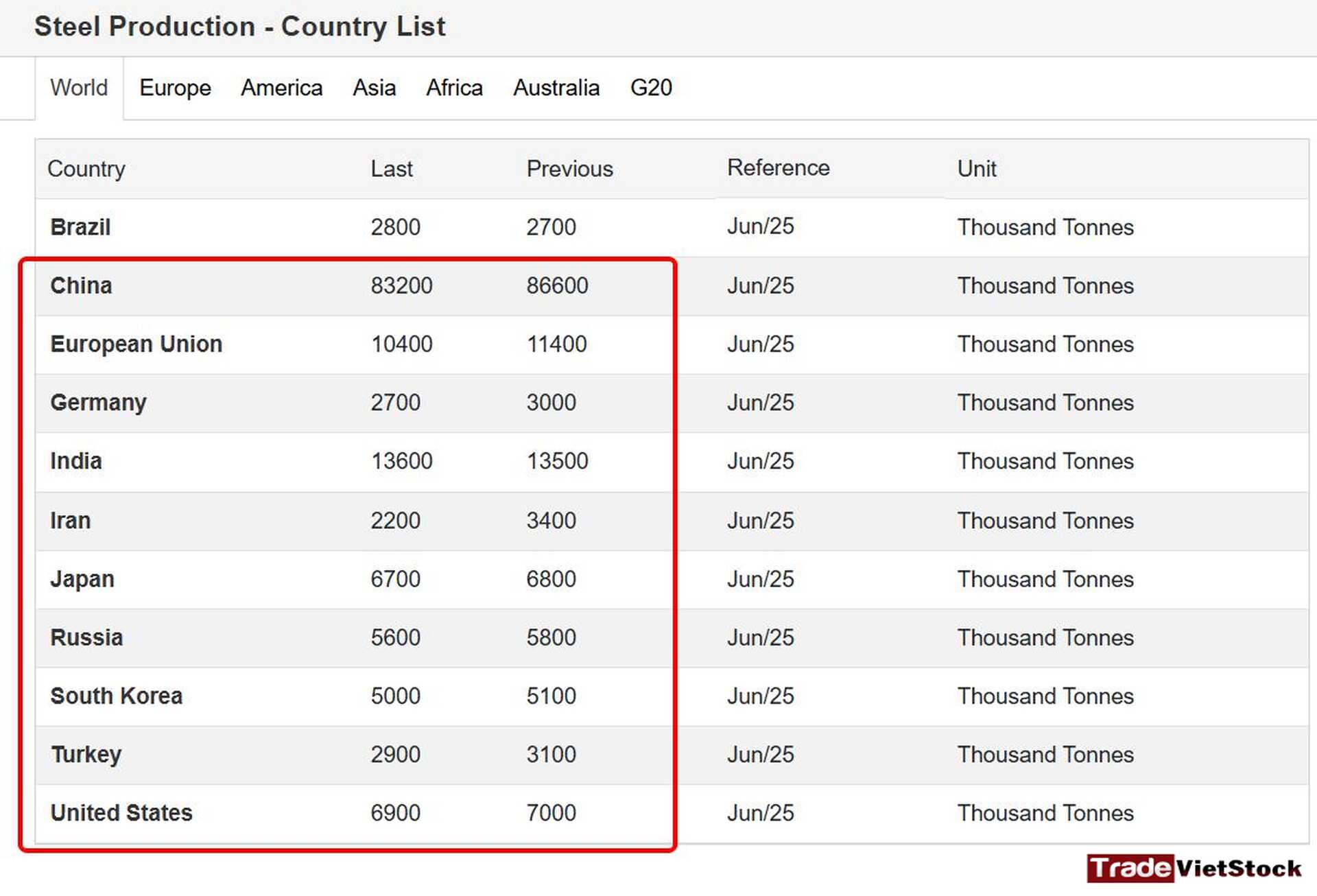1317x896 pixels.
Task: Click Brazil's Jun/25 reference date
Action: pyautogui.click(x=760, y=226)
